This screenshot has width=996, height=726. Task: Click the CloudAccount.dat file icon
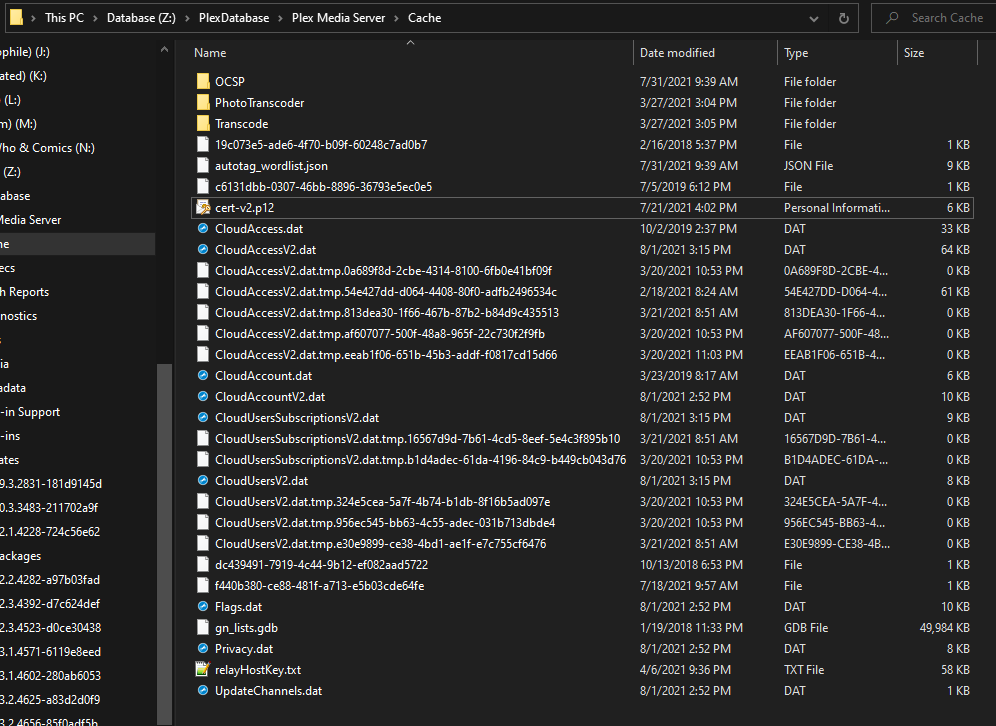pos(203,375)
